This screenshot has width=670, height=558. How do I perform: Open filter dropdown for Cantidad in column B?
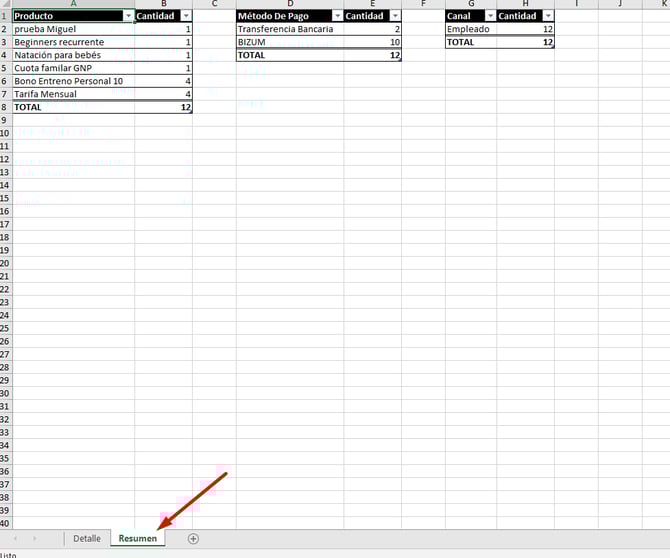coord(185,17)
